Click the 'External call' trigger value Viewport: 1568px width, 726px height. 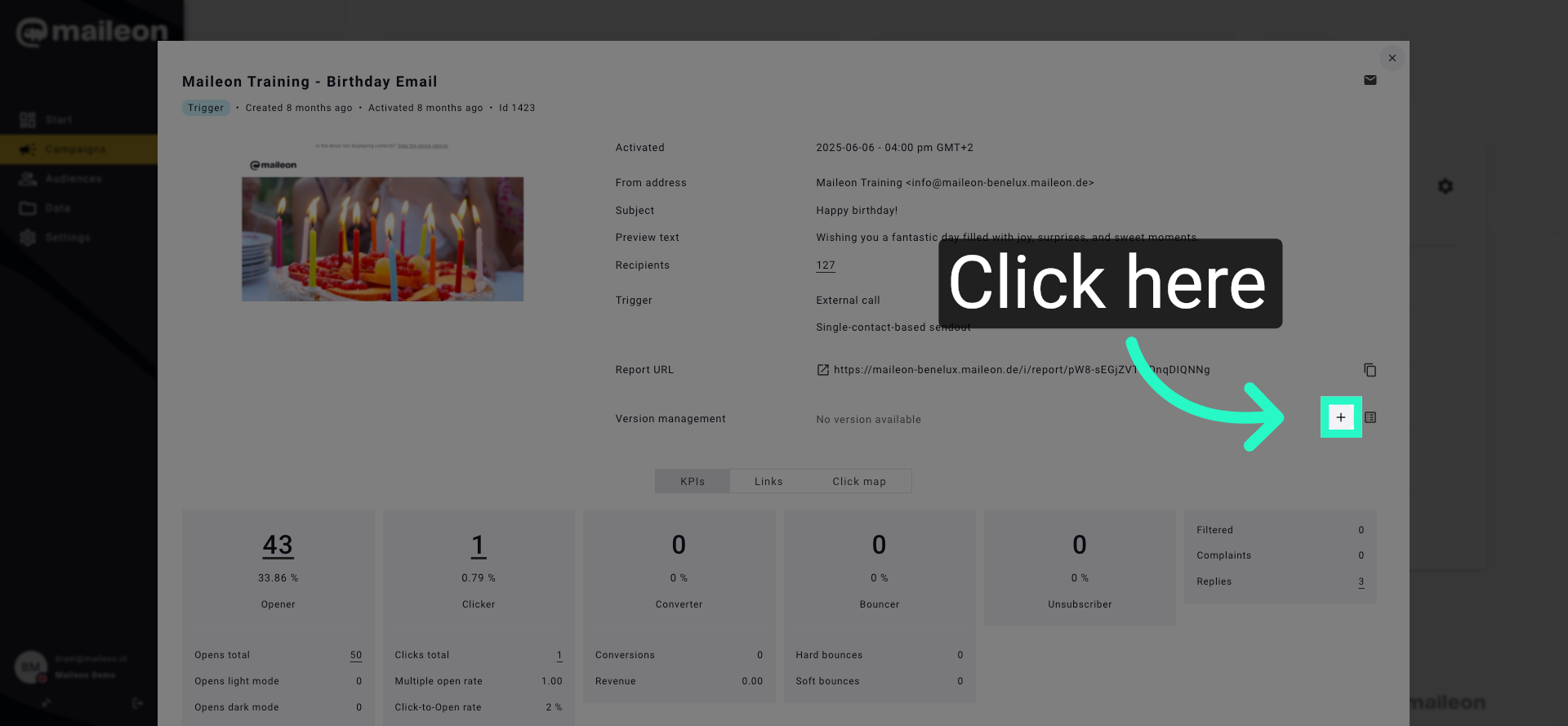point(848,301)
